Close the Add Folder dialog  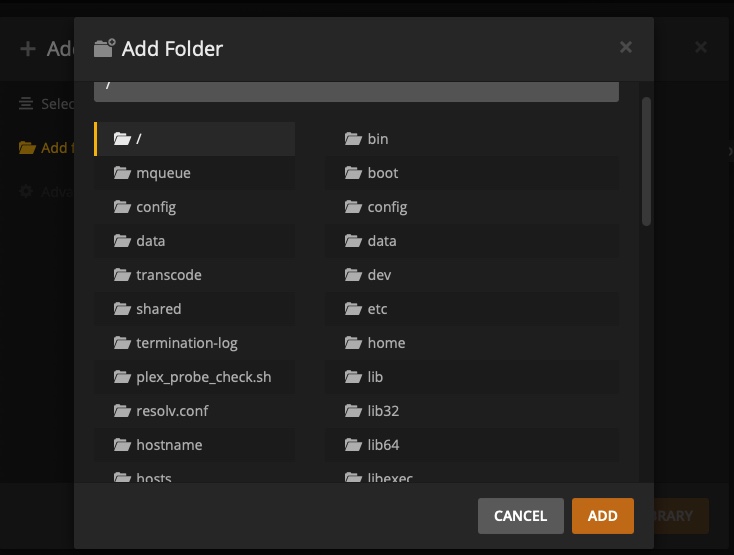pos(626,47)
